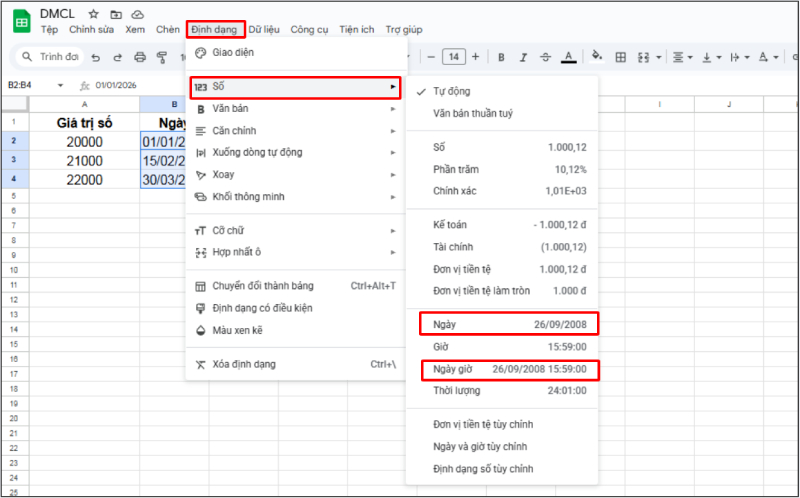Open text wrapping dropdown
Screen dimensions: 800x498
739,57
